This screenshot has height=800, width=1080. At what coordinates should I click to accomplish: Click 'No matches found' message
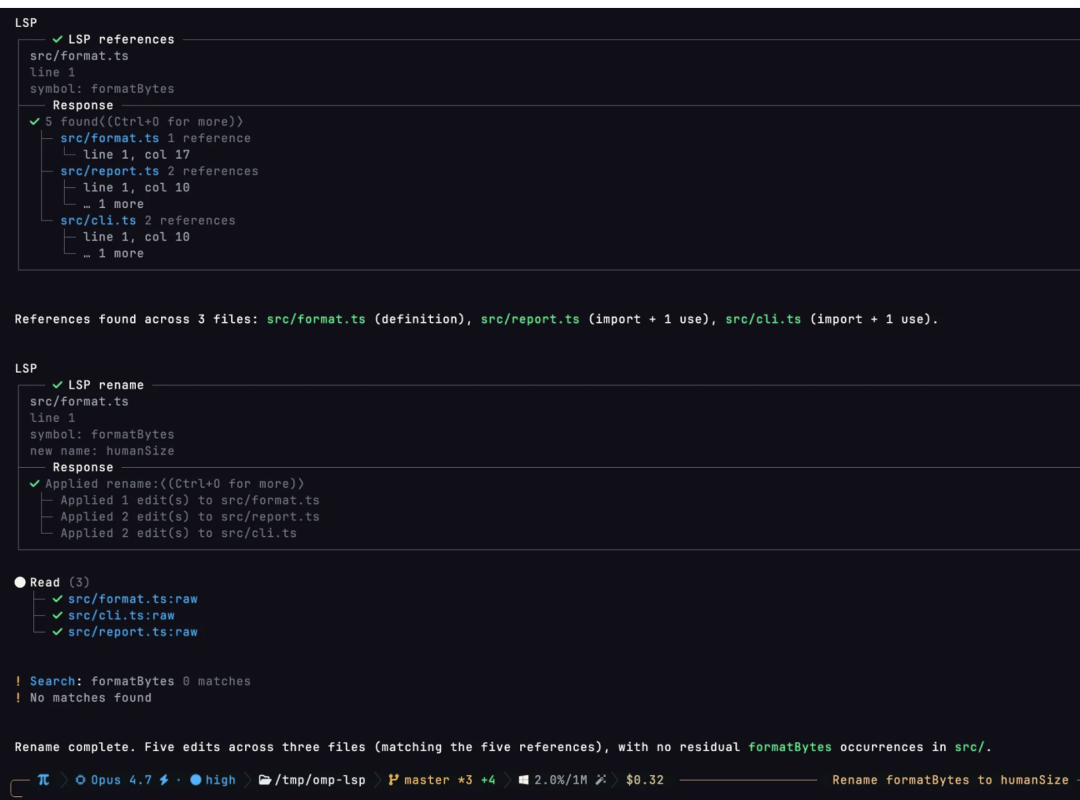(90, 697)
